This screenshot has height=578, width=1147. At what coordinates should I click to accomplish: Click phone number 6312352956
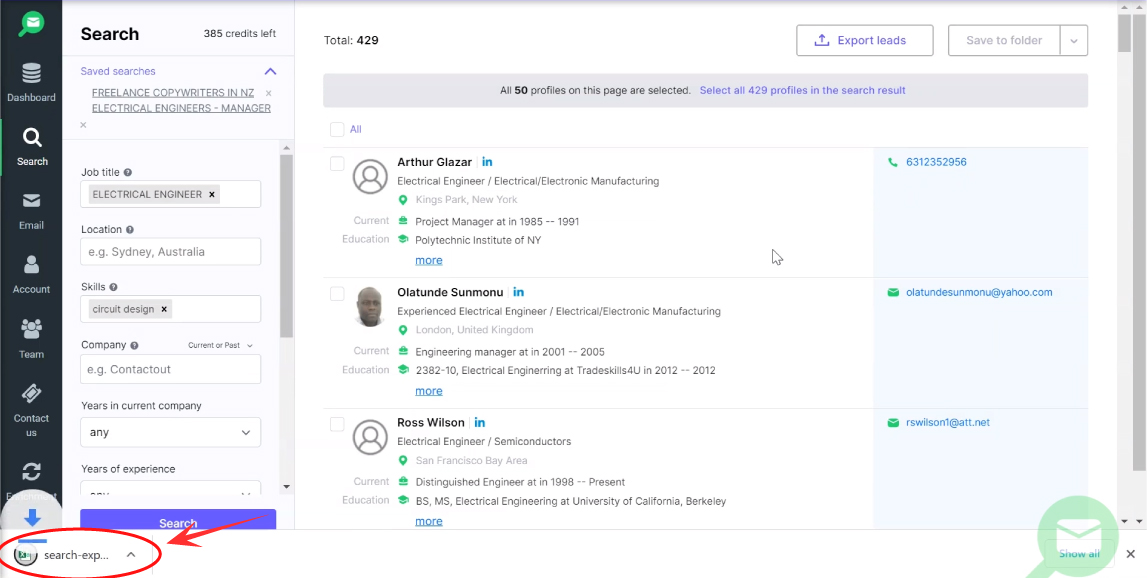coord(936,162)
